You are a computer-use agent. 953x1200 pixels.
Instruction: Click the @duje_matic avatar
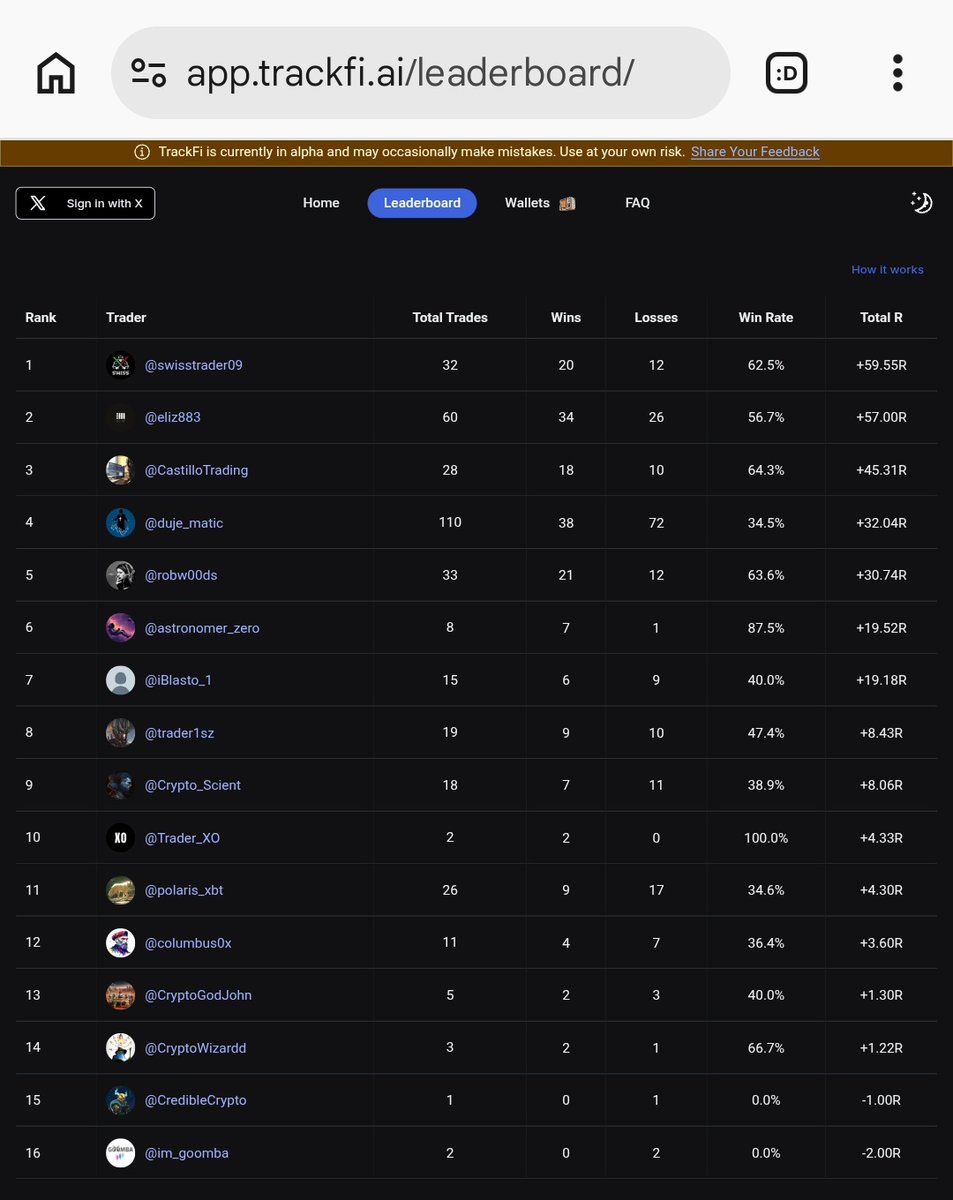coord(120,523)
